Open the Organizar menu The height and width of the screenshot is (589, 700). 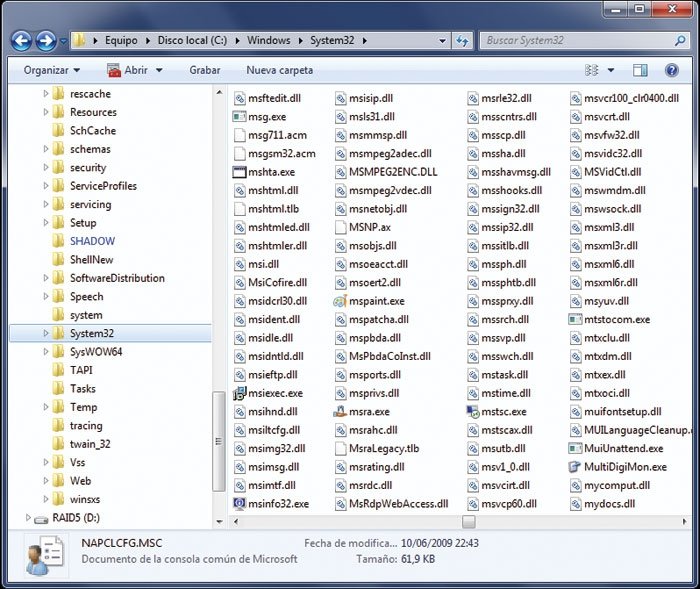tap(52, 70)
